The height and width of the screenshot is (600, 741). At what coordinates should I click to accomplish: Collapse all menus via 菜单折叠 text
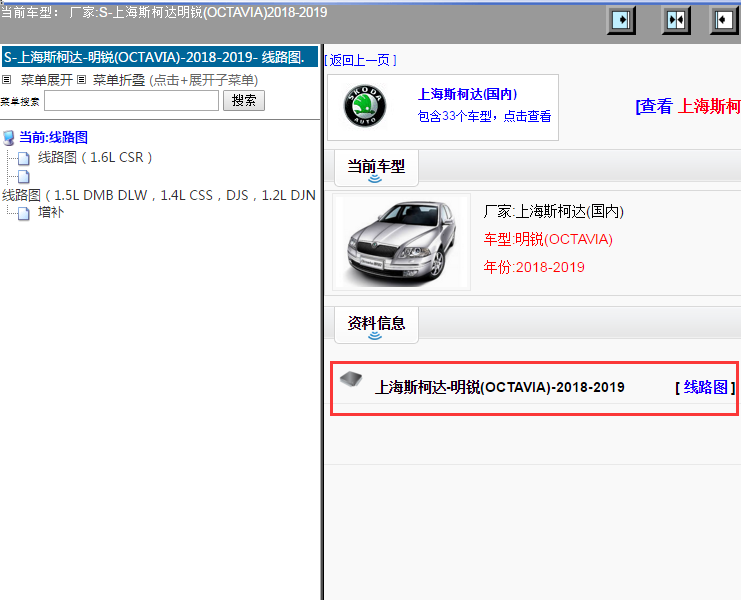pos(119,80)
